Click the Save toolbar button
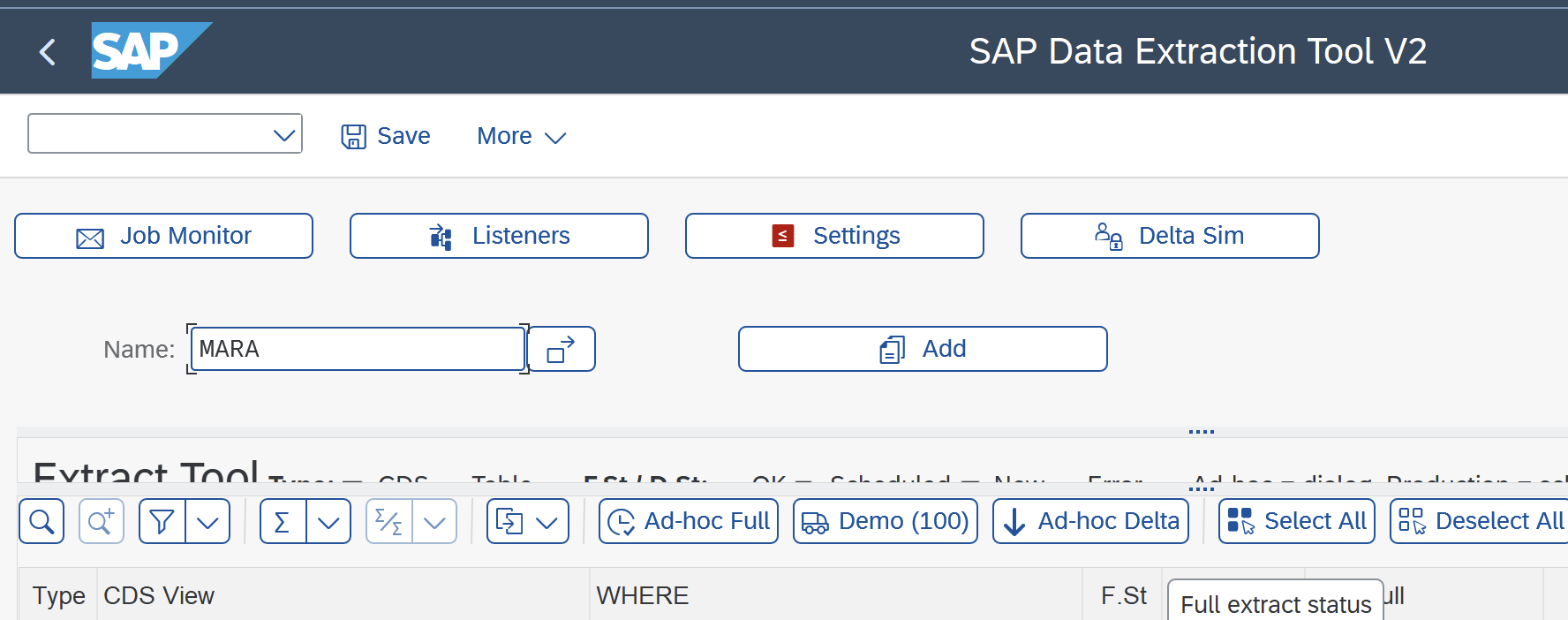Image resolution: width=1568 pixels, height=620 pixels. click(387, 136)
